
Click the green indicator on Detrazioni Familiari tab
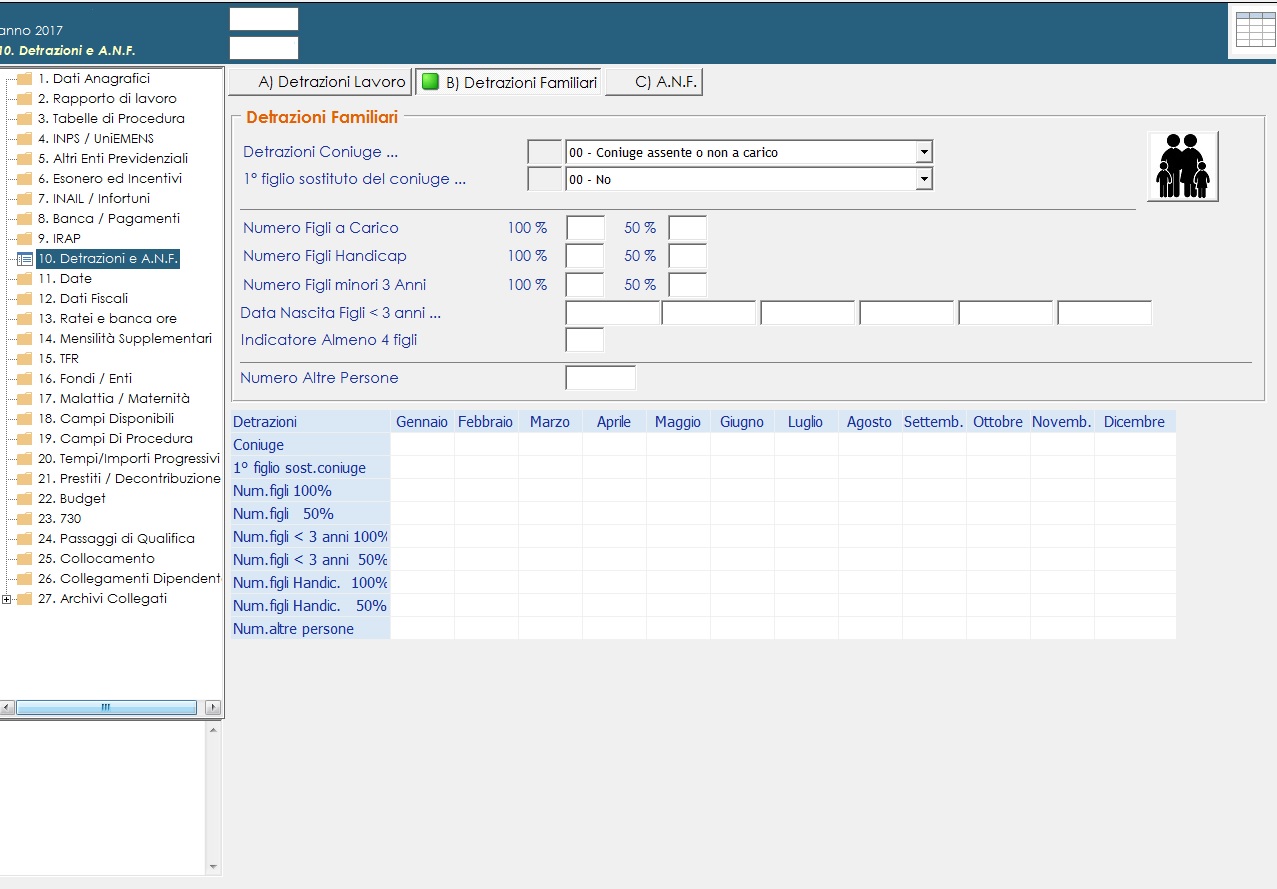(429, 82)
